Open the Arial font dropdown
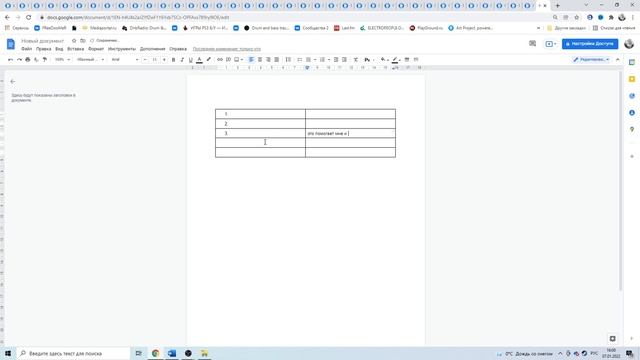 (124, 60)
